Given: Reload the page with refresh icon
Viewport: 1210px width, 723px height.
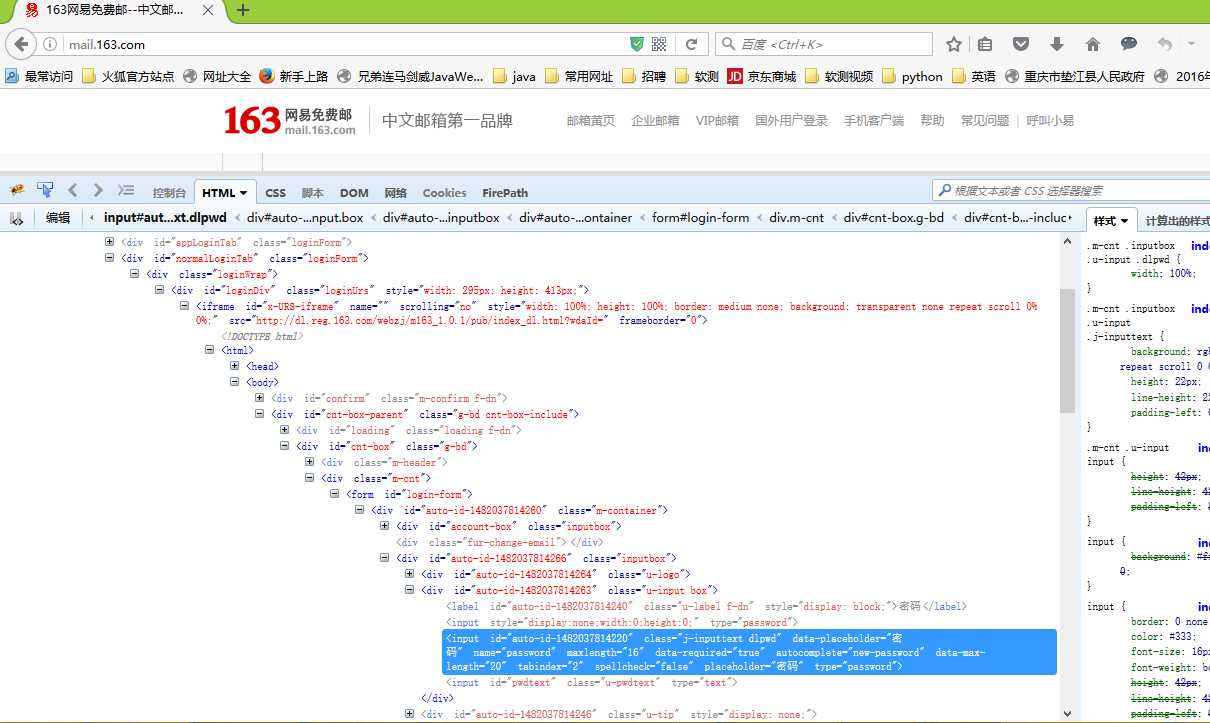Looking at the screenshot, I should [x=691, y=44].
